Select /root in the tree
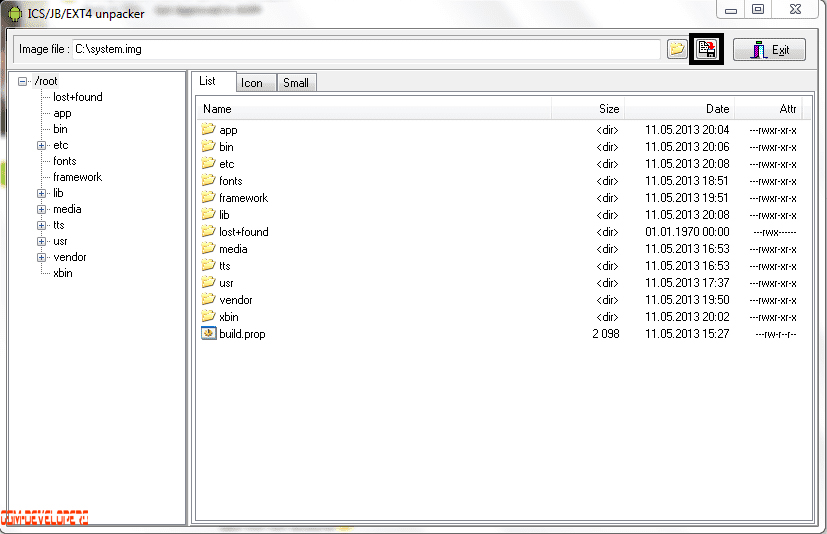Image resolution: width=827 pixels, height=534 pixels. click(x=46, y=81)
